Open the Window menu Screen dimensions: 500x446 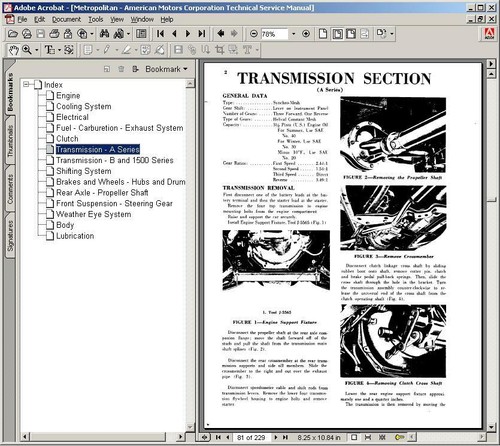[x=142, y=20]
